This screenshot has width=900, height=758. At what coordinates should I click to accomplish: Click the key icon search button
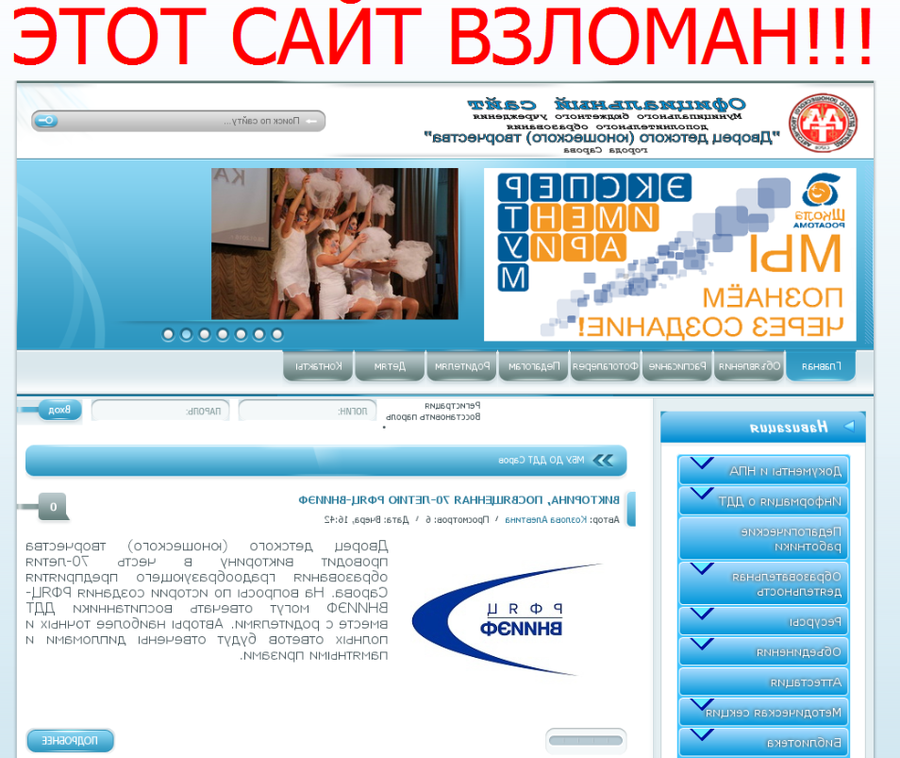(45, 121)
